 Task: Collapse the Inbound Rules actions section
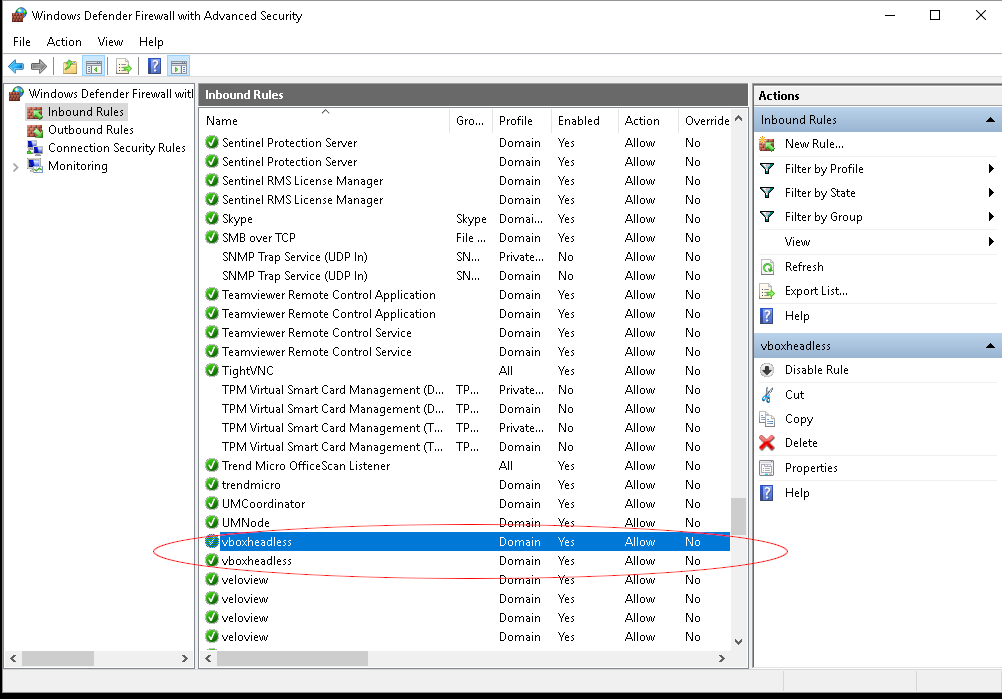click(990, 120)
